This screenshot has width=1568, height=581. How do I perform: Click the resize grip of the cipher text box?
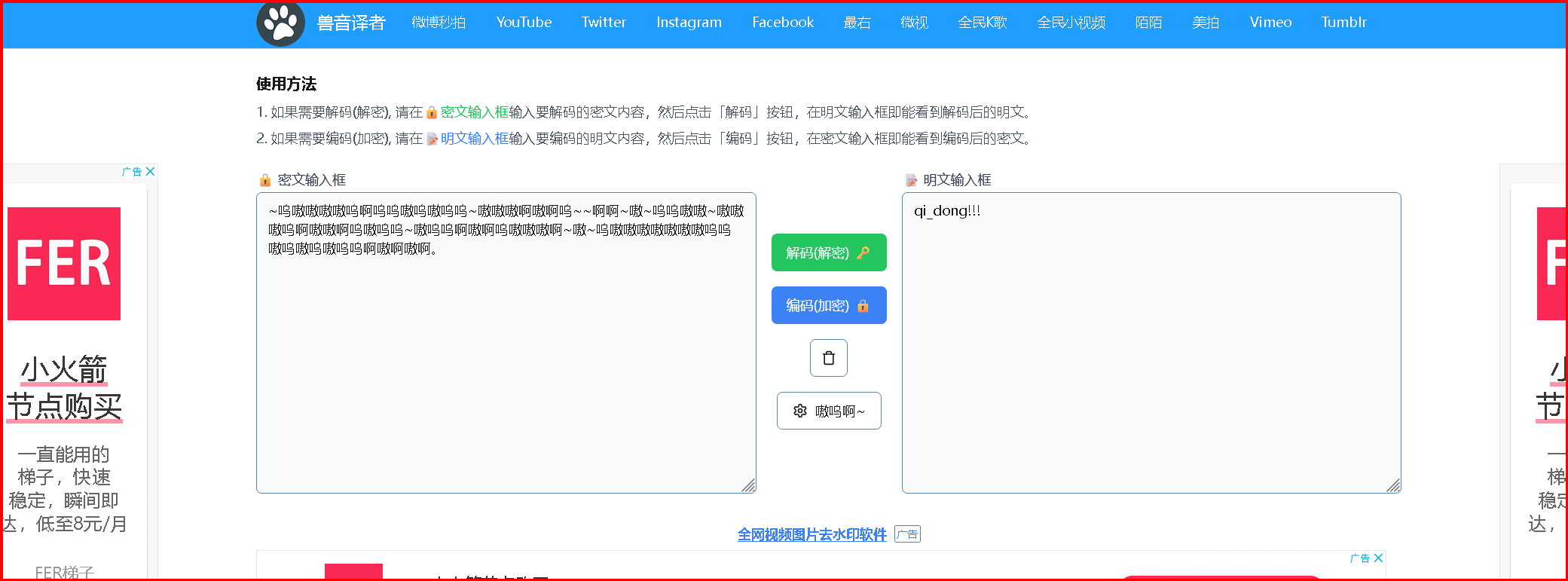tap(749, 486)
